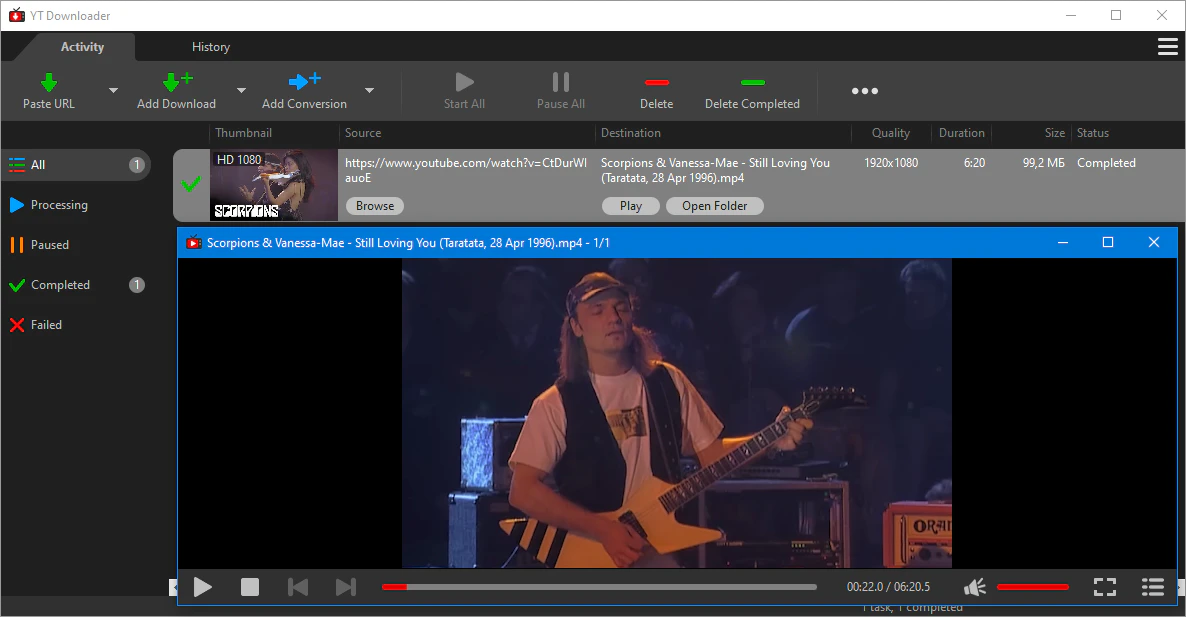This screenshot has height=617, width=1186.
Task: Click the player Play button
Action: point(202,587)
